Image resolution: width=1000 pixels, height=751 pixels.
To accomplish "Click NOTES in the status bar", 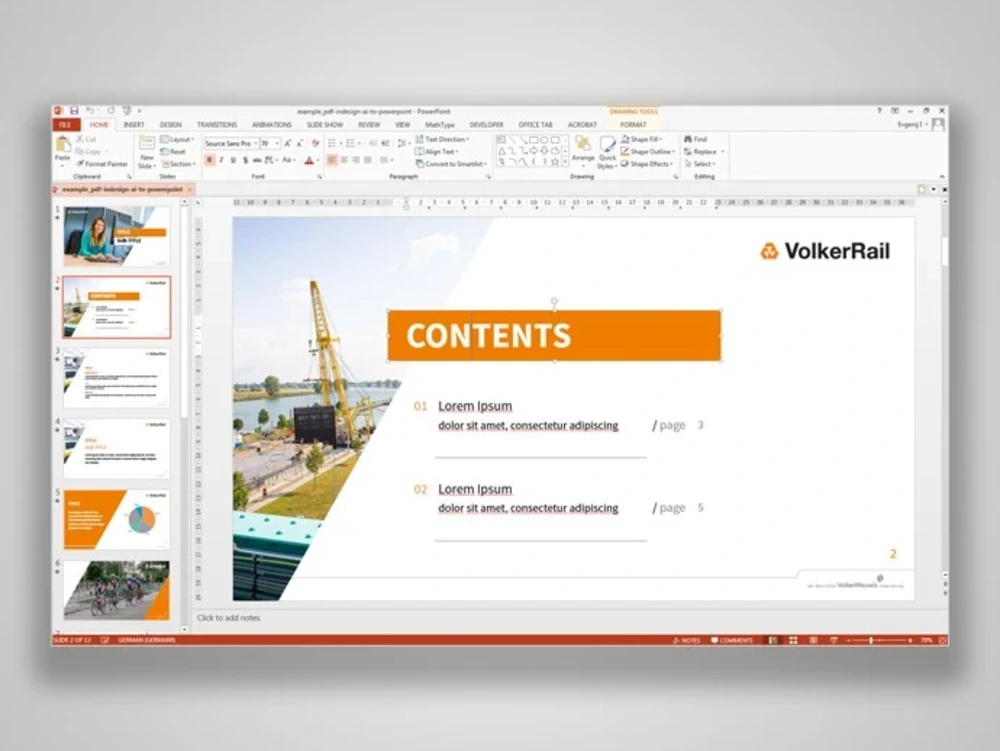I will 686,640.
